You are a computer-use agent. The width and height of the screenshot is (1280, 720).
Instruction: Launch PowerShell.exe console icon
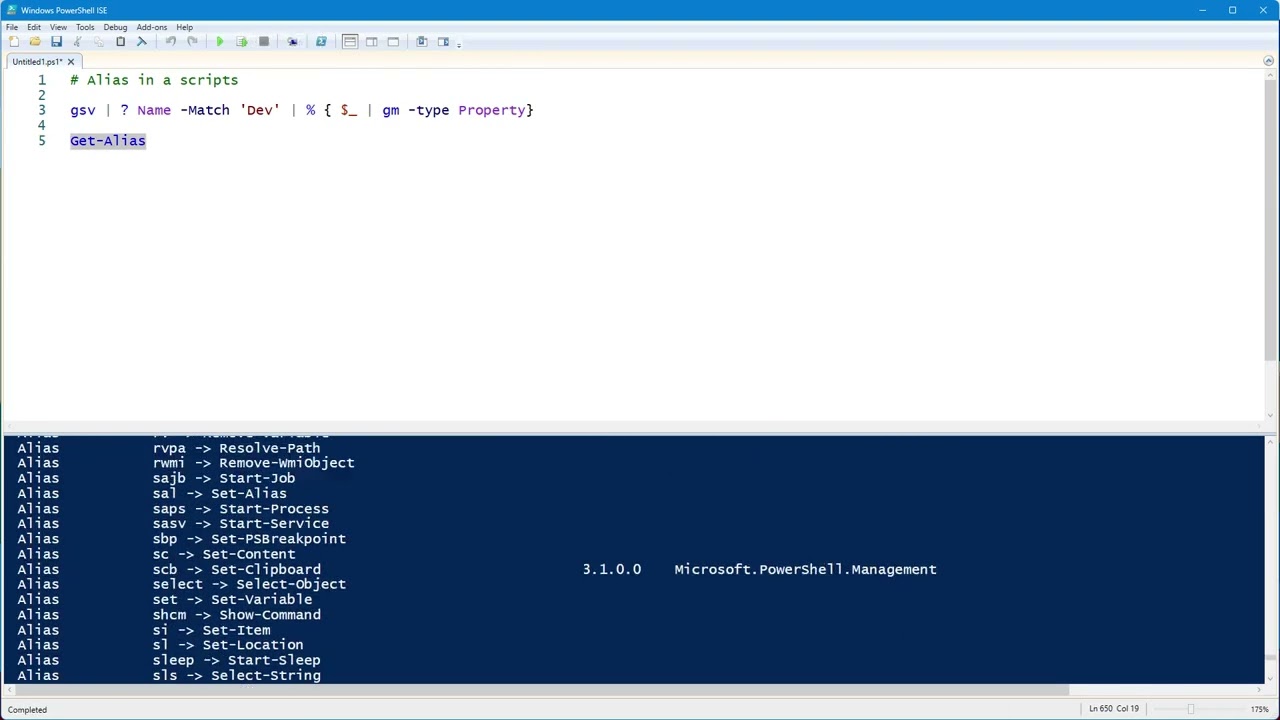point(321,42)
